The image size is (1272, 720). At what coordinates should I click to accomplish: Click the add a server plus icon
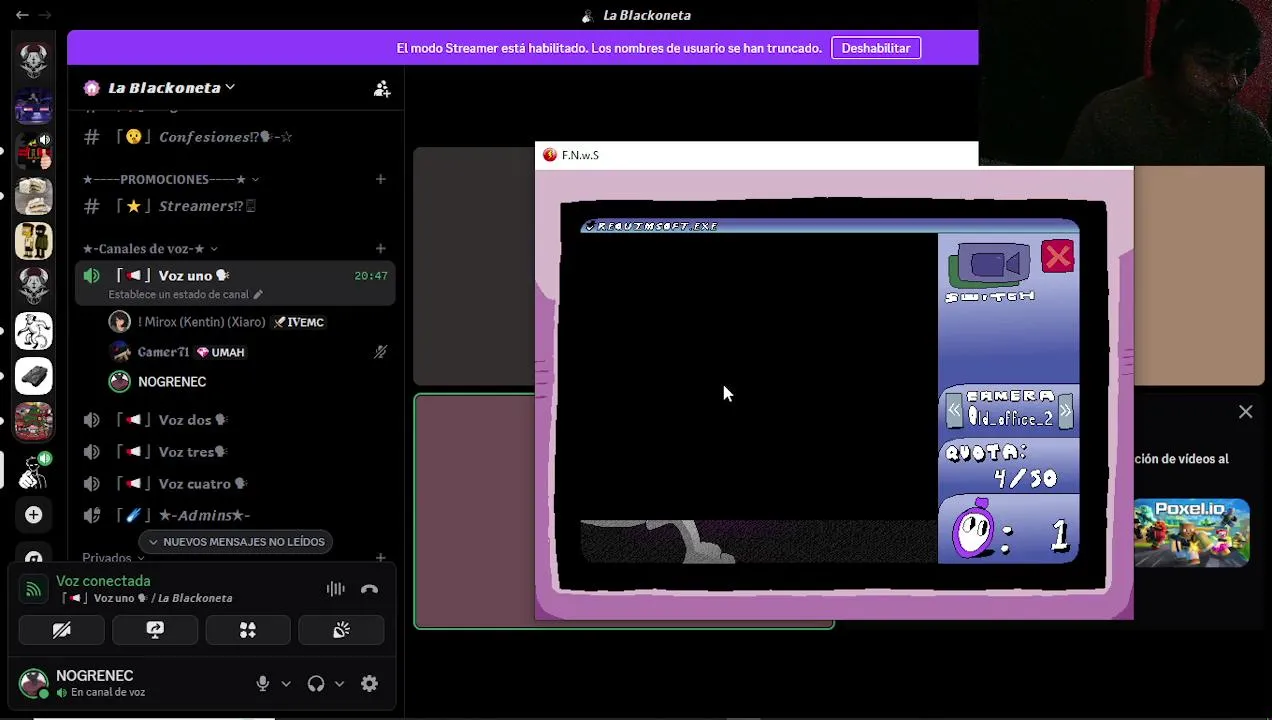pyautogui.click(x=34, y=514)
